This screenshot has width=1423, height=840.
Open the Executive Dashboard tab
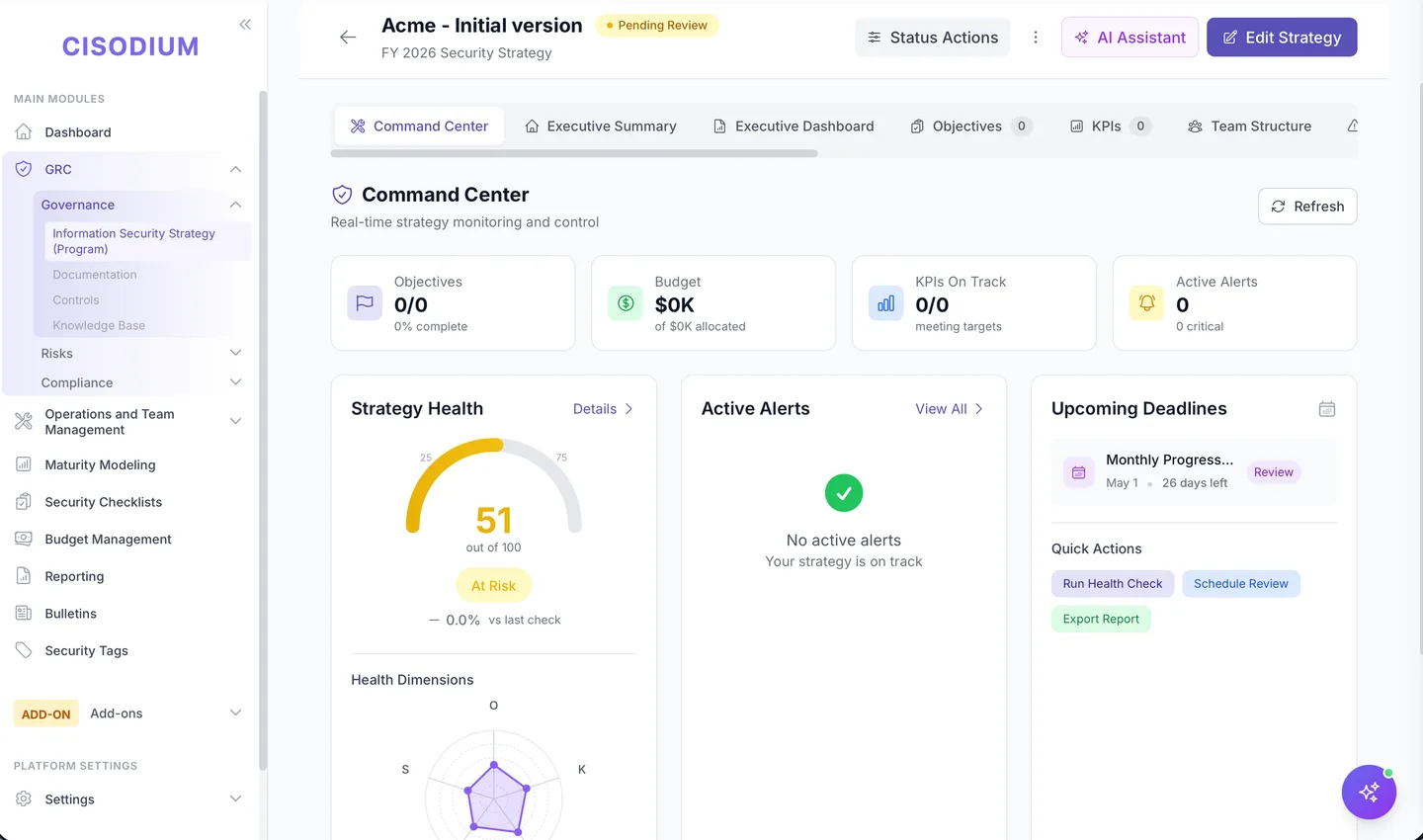coord(794,126)
